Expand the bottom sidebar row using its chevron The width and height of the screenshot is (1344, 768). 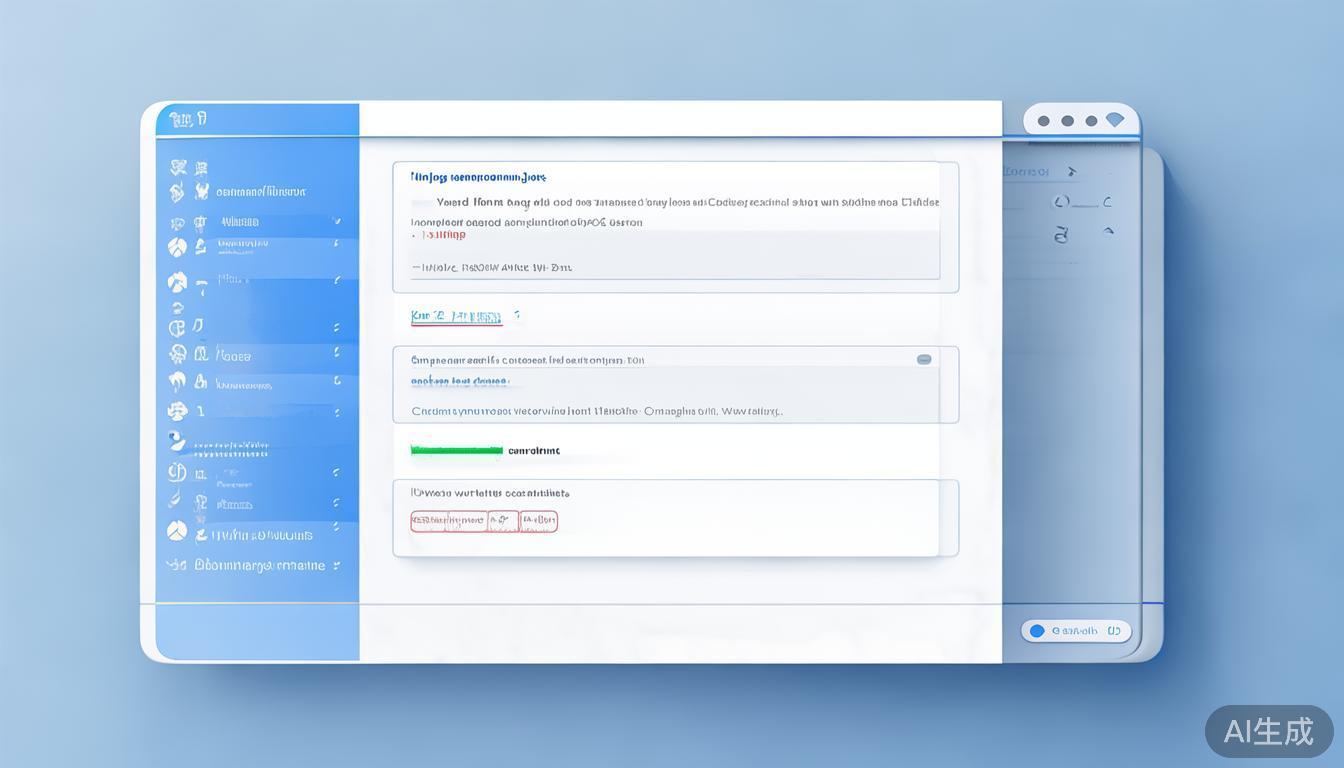tap(337, 566)
